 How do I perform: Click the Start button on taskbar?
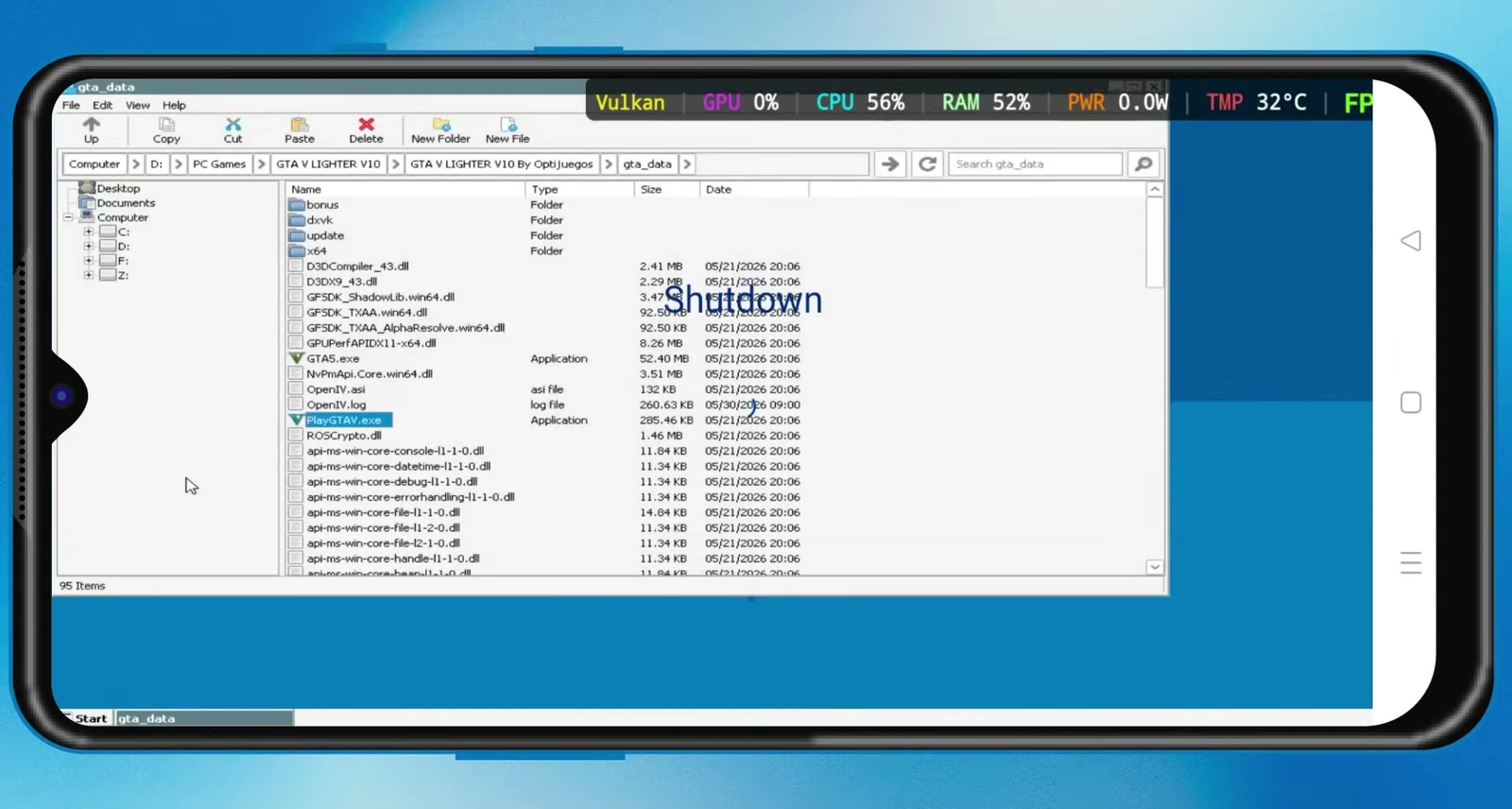point(85,718)
